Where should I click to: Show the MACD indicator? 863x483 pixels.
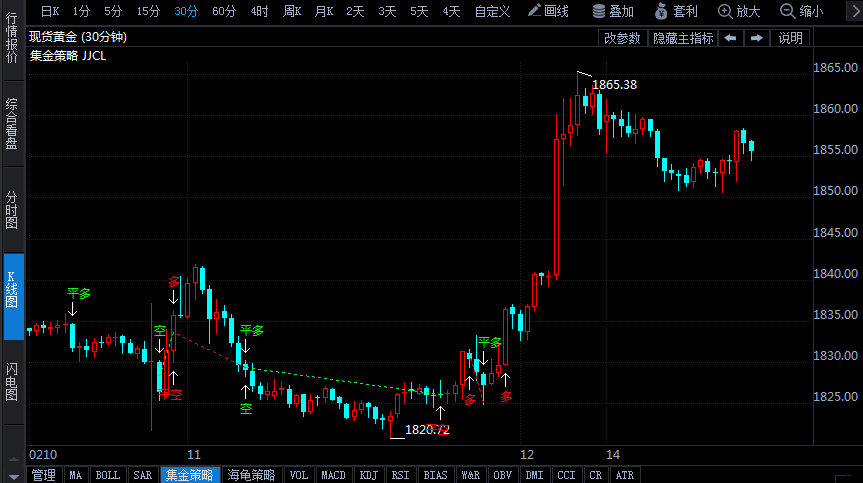coord(333,475)
